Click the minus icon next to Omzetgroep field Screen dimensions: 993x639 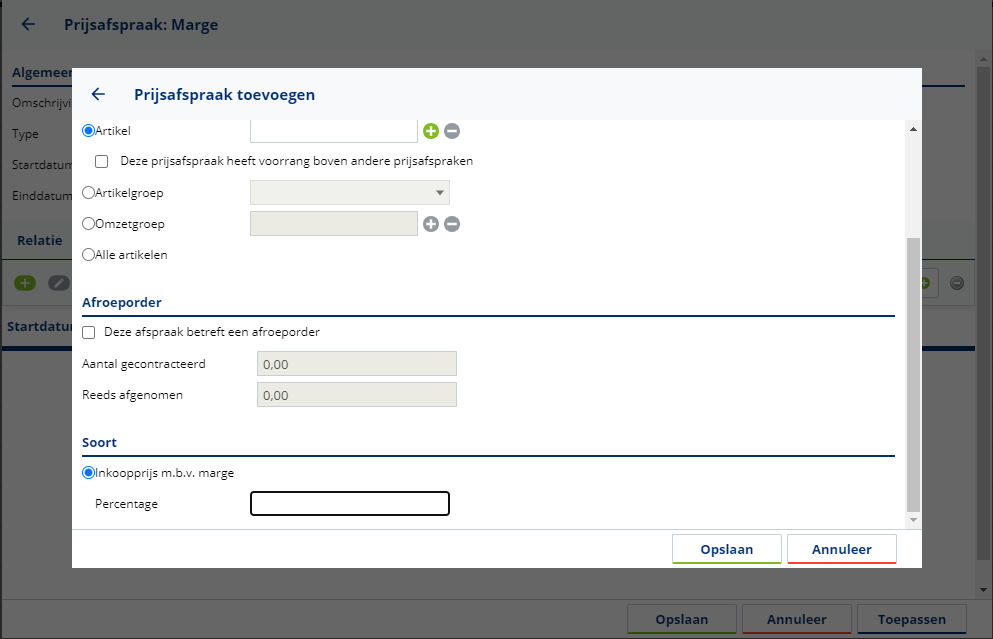[x=452, y=224]
